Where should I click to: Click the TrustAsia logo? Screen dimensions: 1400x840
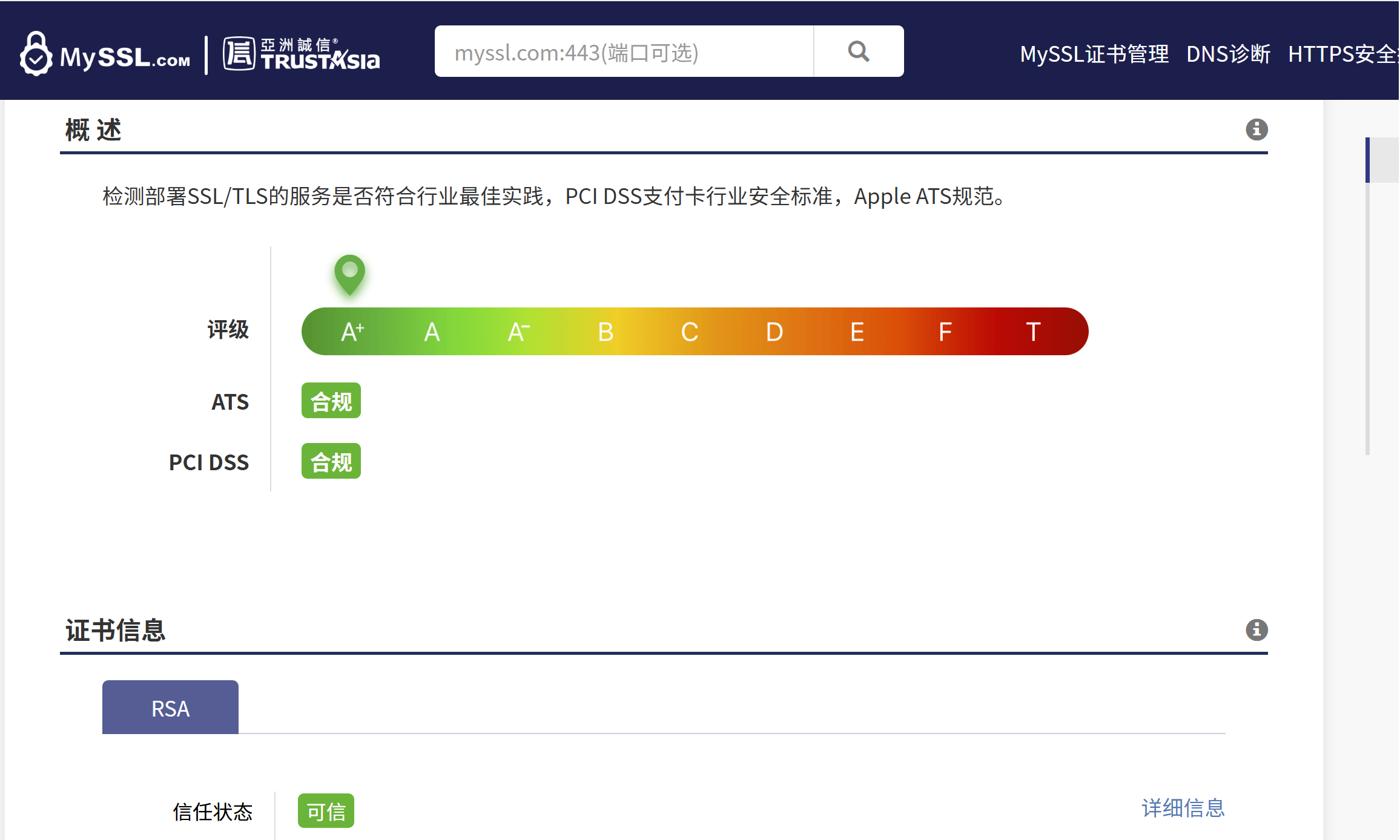point(301,54)
